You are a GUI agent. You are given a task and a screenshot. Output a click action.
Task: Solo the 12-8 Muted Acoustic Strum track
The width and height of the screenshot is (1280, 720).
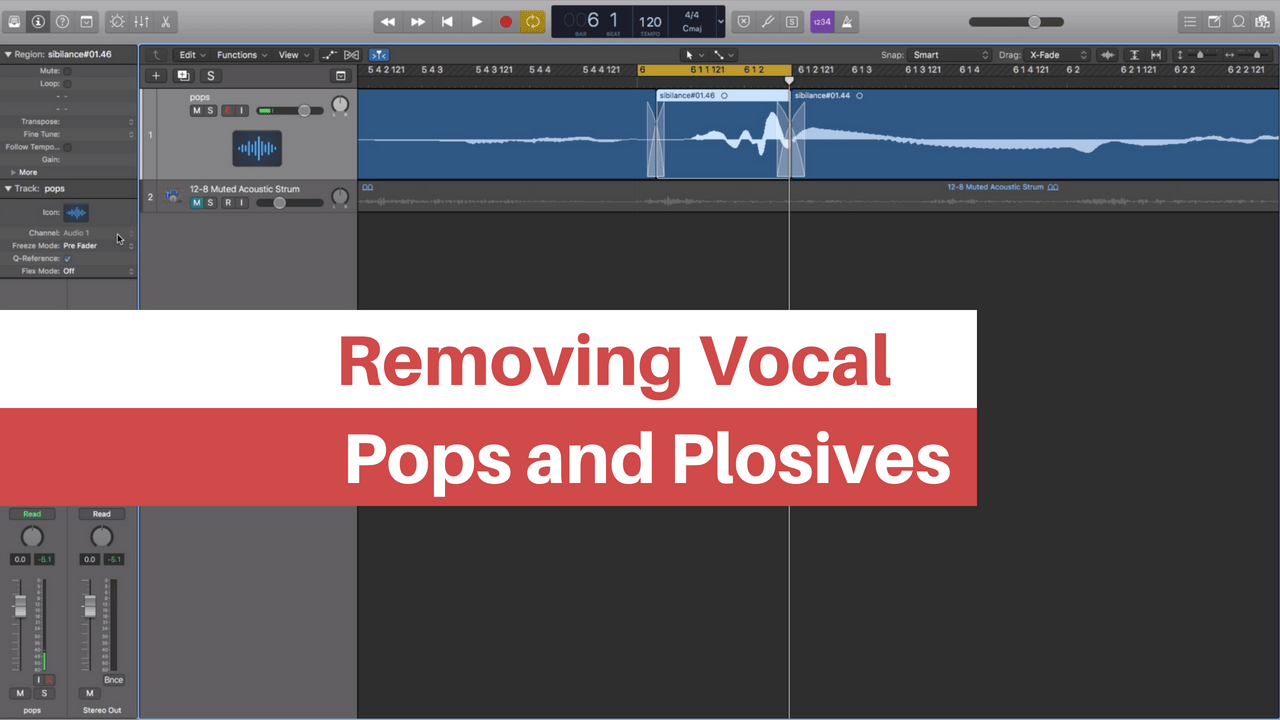click(211, 202)
